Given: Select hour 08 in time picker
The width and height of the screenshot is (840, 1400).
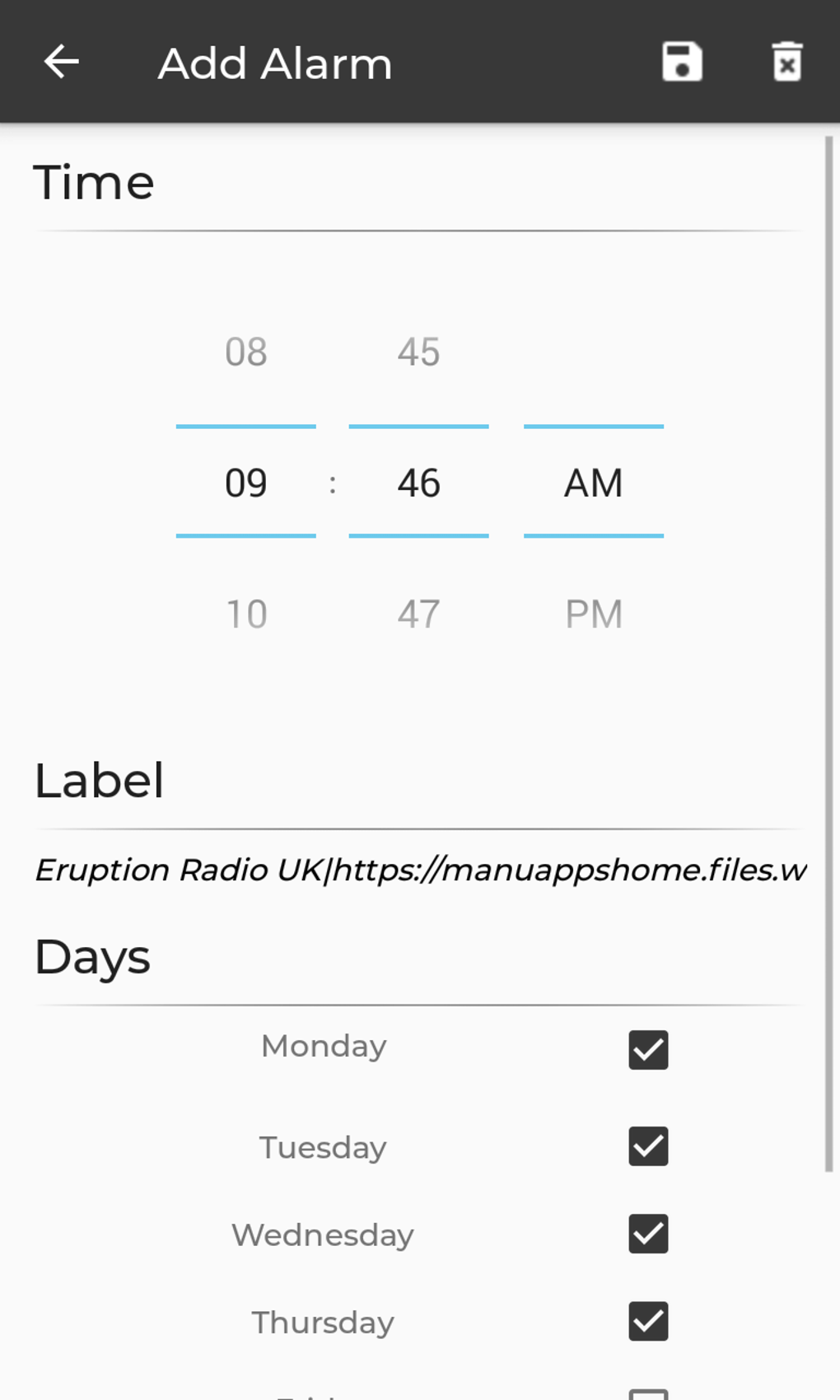Looking at the screenshot, I should click(x=246, y=352).
